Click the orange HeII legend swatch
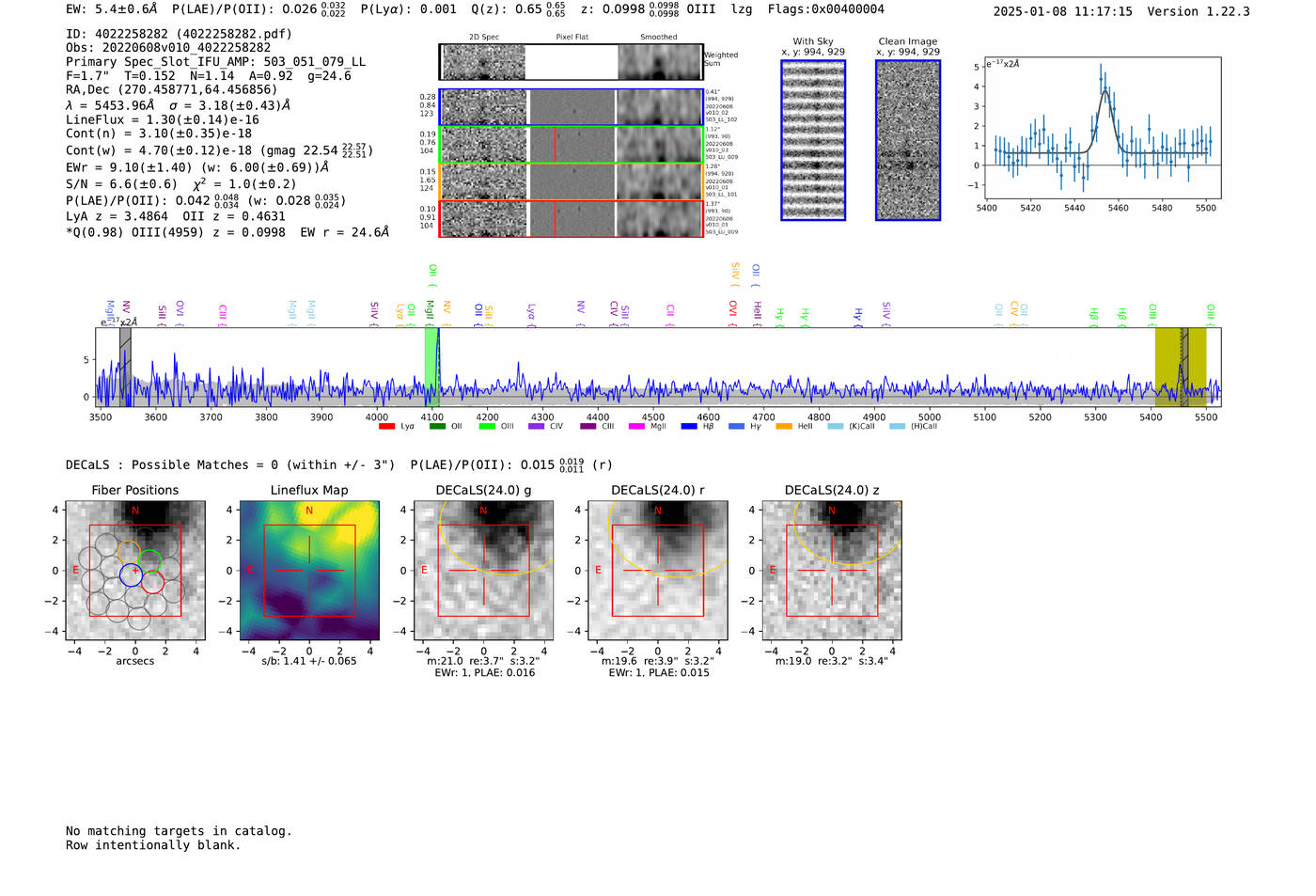Viewport: 1316px width, 896px height. pyautogui.click(x=784, y=427)
